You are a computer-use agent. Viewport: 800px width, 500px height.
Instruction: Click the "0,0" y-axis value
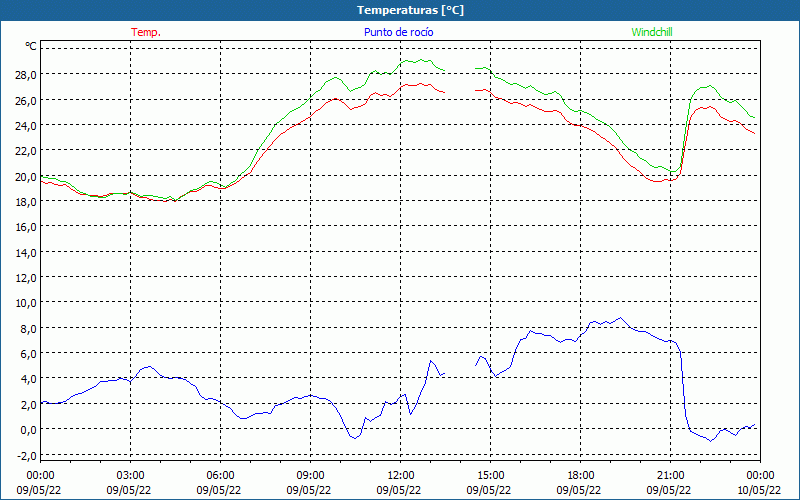tap(28, 430)
